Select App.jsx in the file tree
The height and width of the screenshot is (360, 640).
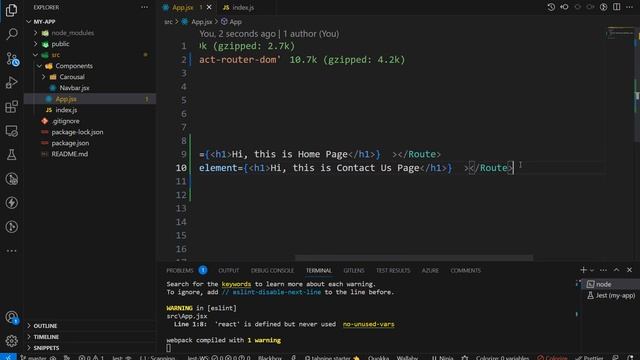point(89,99)
